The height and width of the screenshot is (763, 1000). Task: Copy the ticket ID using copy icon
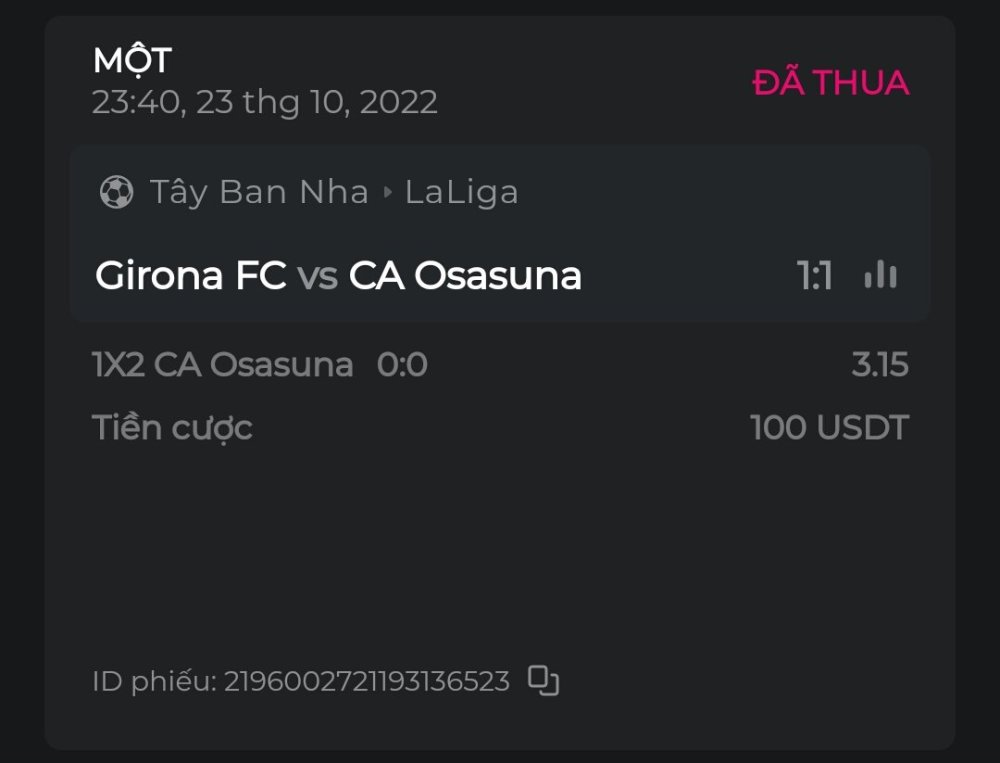coord(543,680)
